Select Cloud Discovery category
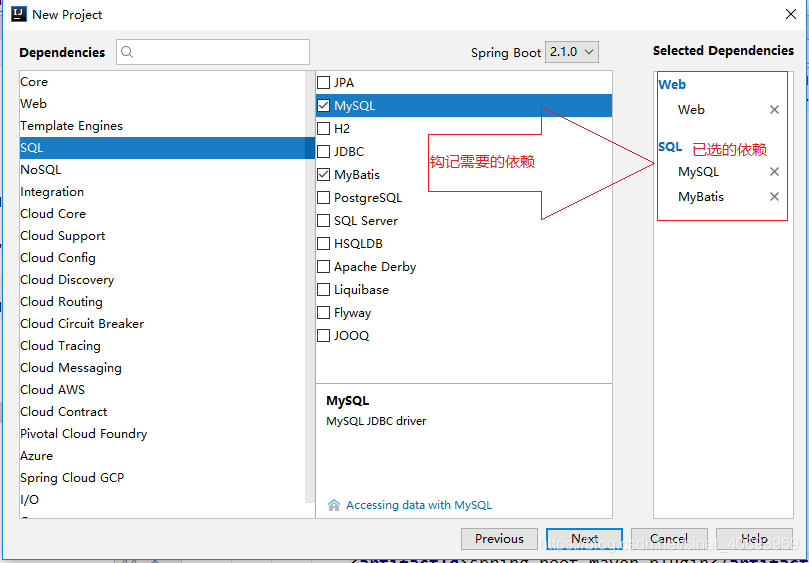The height and width of the screenshot is (563, 809). pos(162,280)
